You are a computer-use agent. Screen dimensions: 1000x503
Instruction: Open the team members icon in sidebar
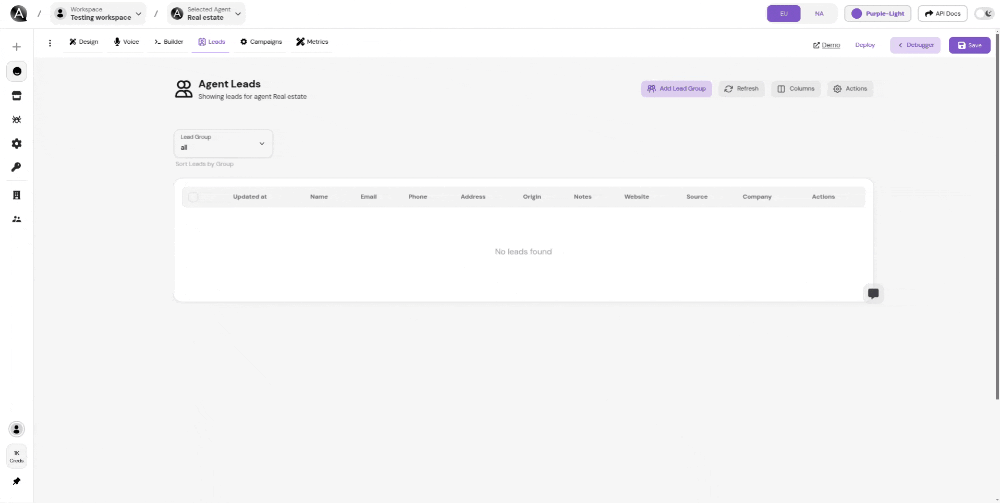[17, 219]
